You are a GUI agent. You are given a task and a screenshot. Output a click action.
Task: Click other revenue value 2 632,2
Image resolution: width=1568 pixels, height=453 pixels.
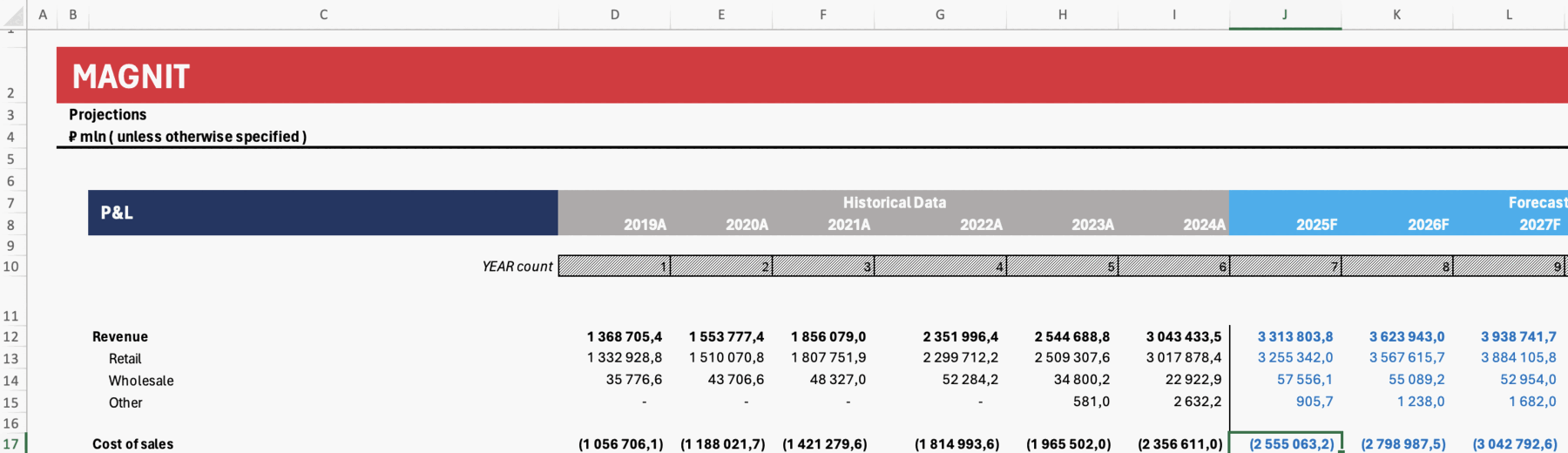tap(1197, 402)
